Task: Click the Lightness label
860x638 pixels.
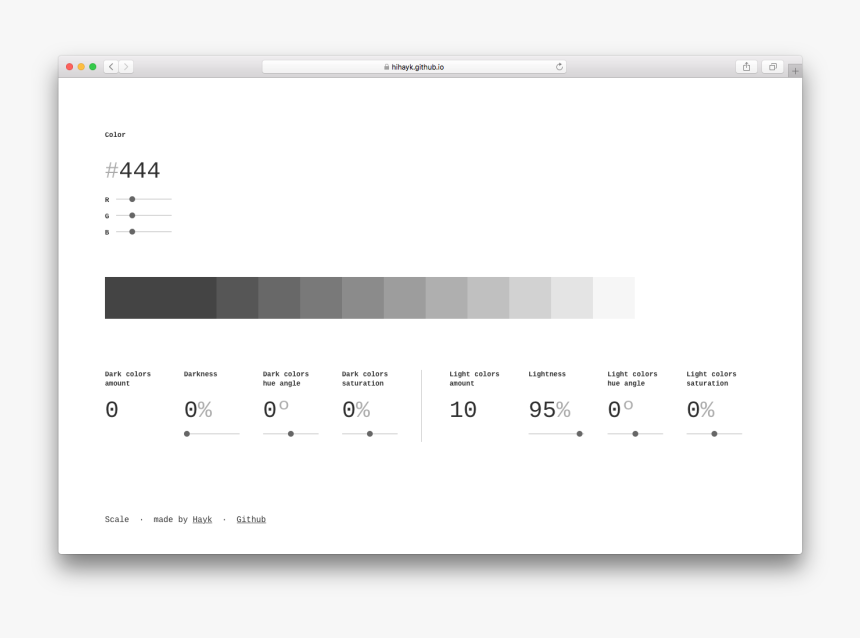Action: coord(547,374)
